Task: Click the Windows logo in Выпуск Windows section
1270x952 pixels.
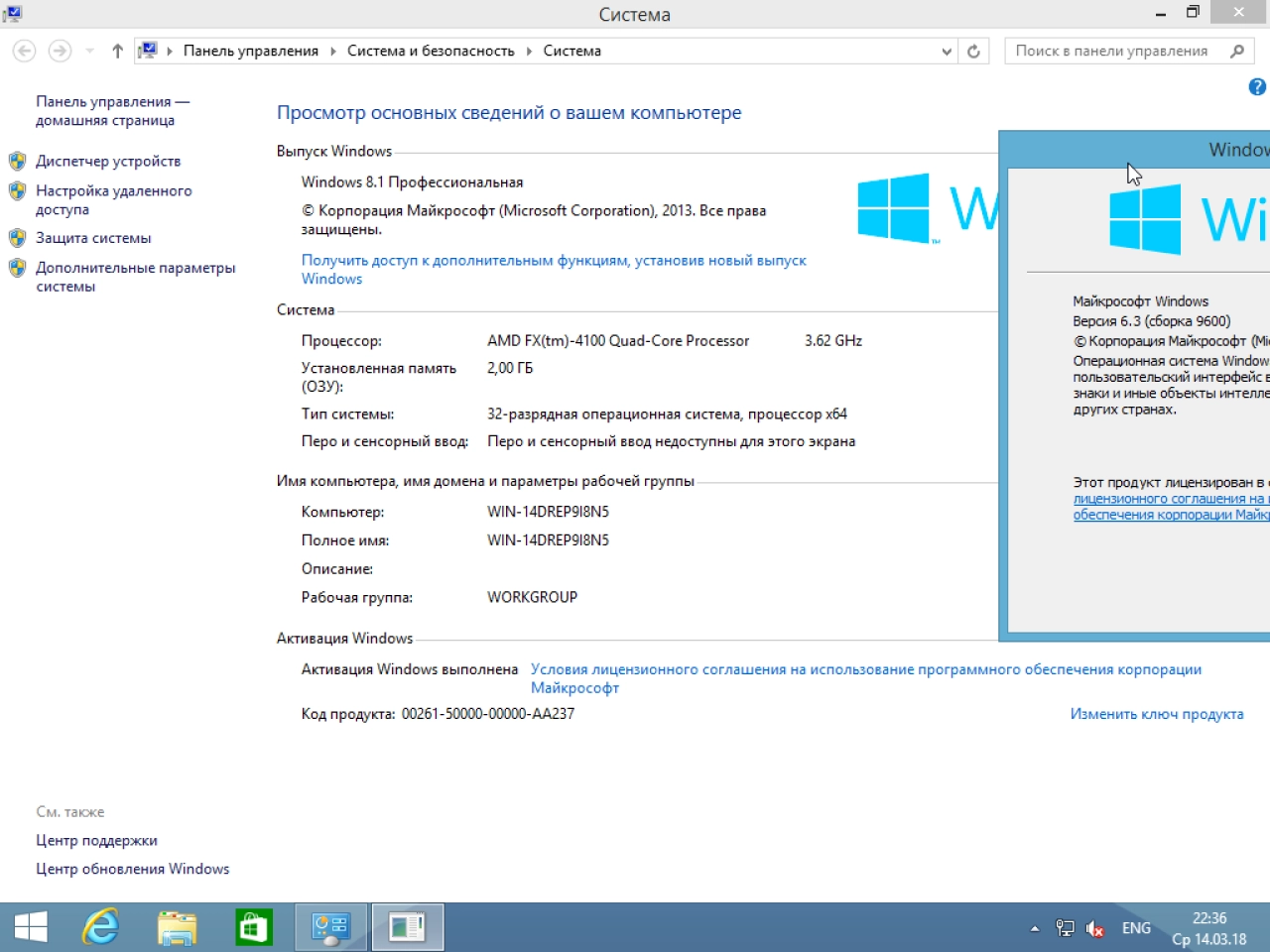Action: 894,208
